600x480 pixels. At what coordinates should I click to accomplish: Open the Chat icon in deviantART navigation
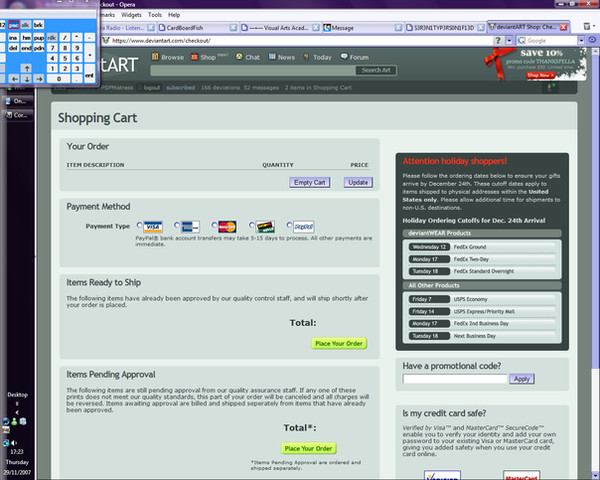(239, 57)
